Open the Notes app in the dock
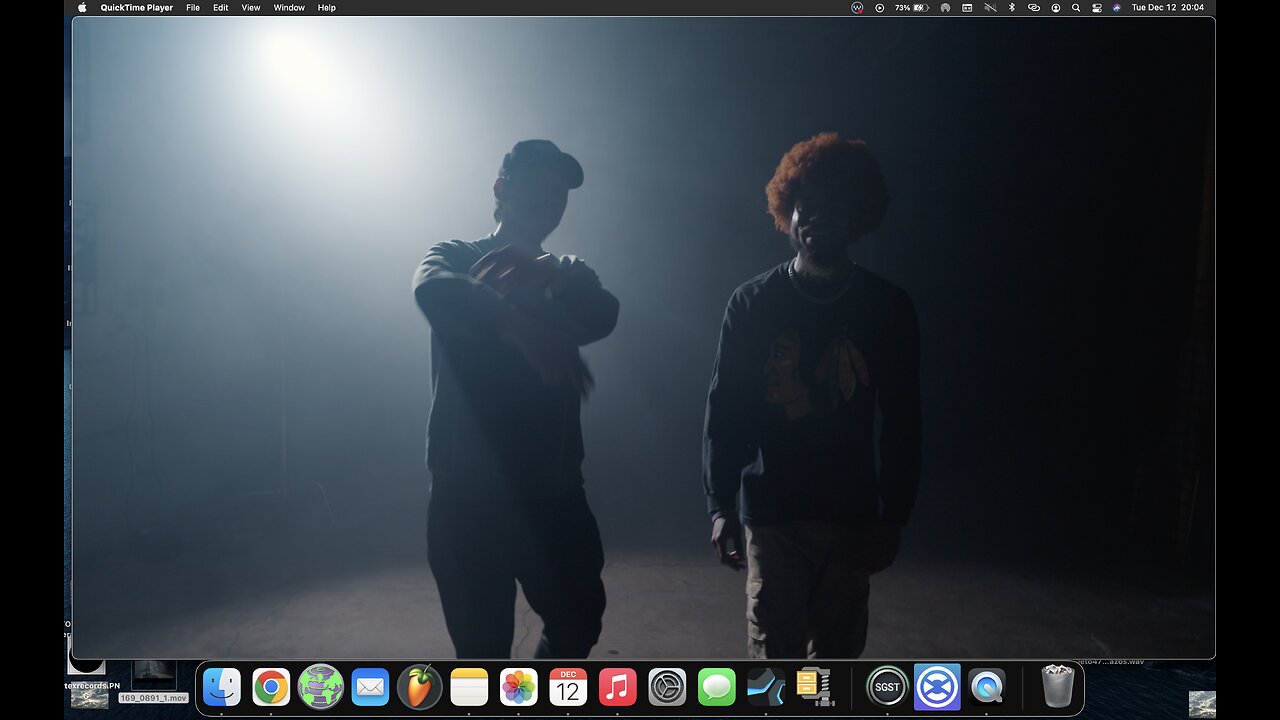 (x=469, y=687)
